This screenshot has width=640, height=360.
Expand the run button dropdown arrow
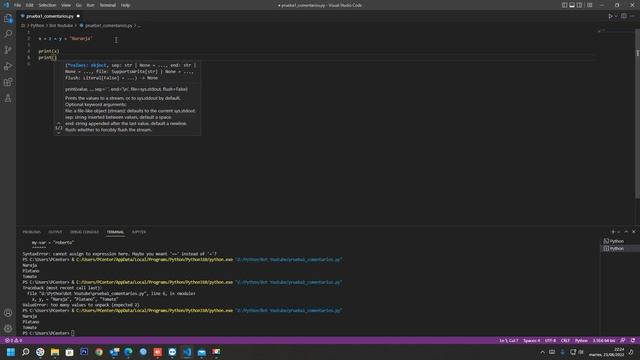point(616,16)
